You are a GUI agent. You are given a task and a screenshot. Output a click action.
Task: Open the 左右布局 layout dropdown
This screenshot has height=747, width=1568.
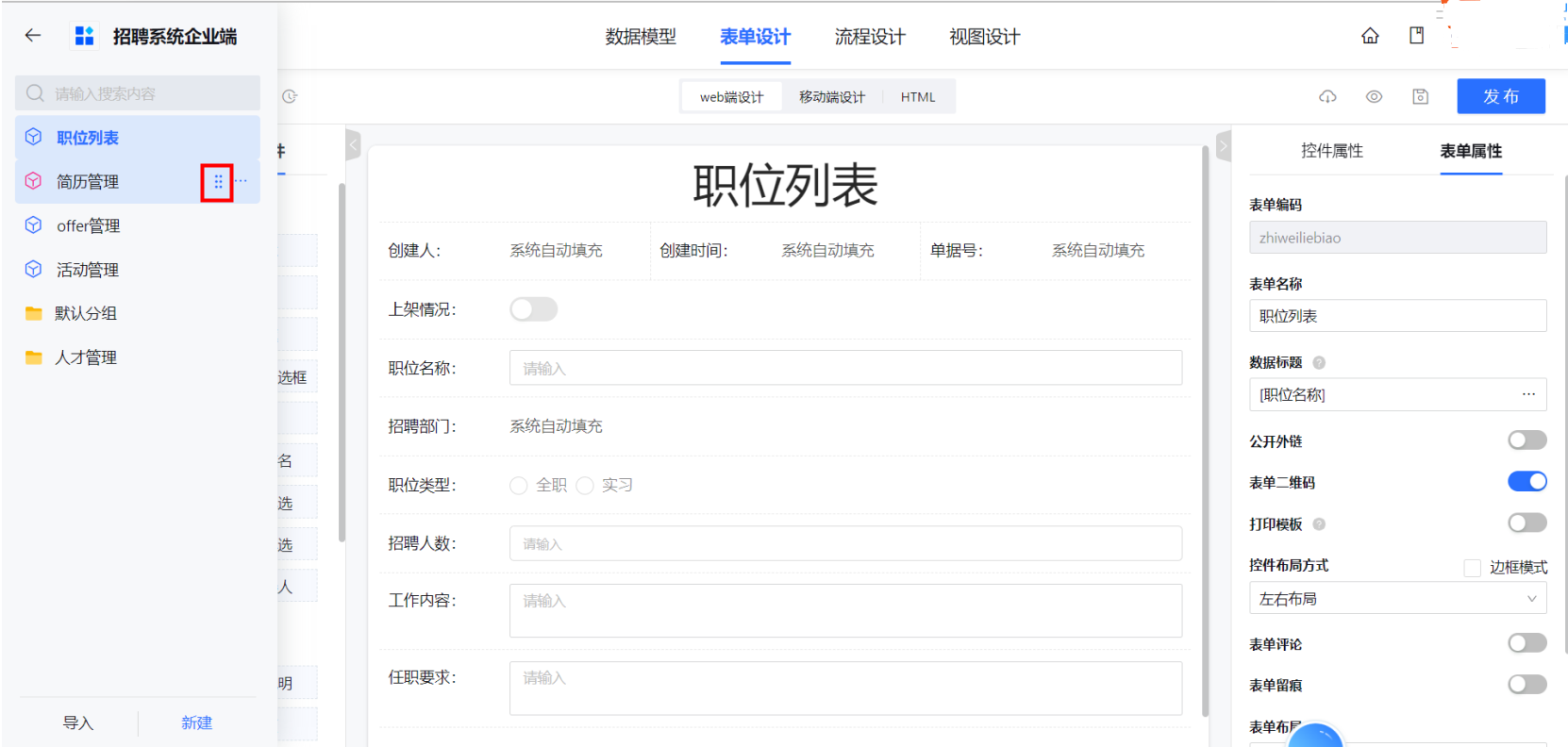[x=1397, y=598]
